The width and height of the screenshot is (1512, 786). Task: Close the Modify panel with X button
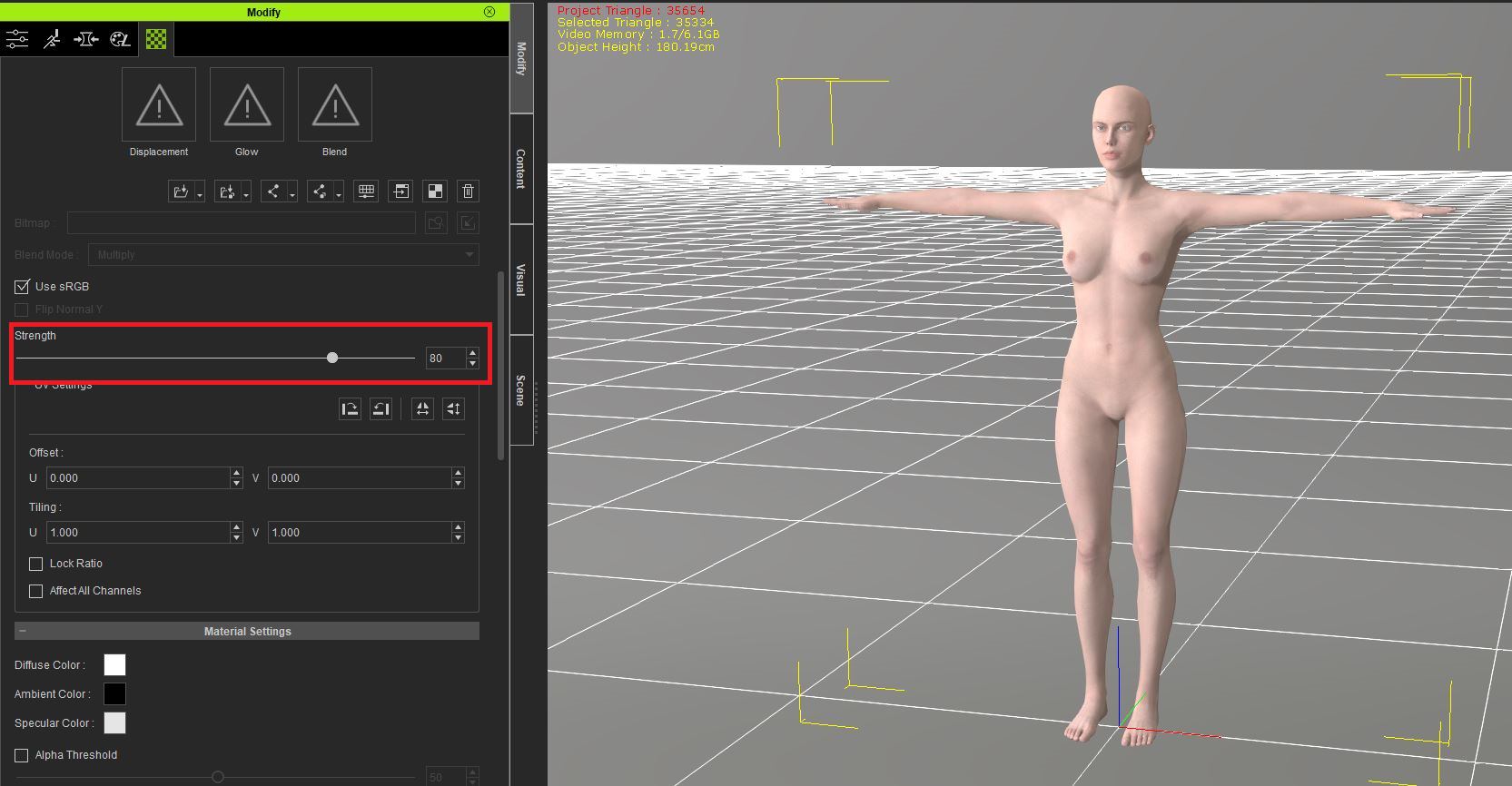(489, 12)
